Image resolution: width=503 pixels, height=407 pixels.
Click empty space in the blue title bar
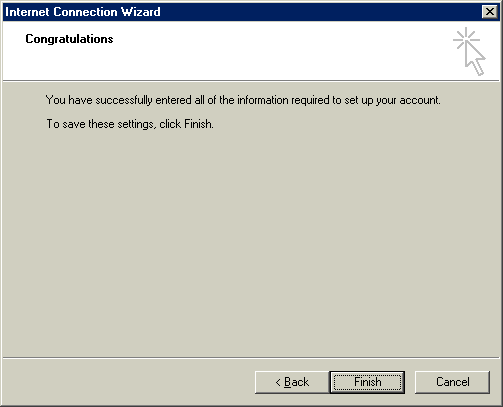[320, 12]
